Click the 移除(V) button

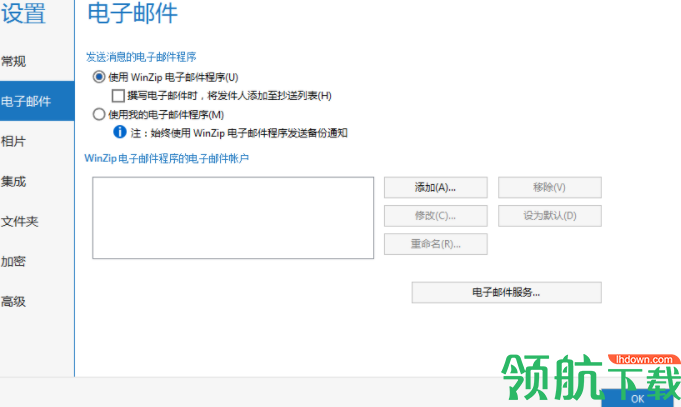point(549,187)
